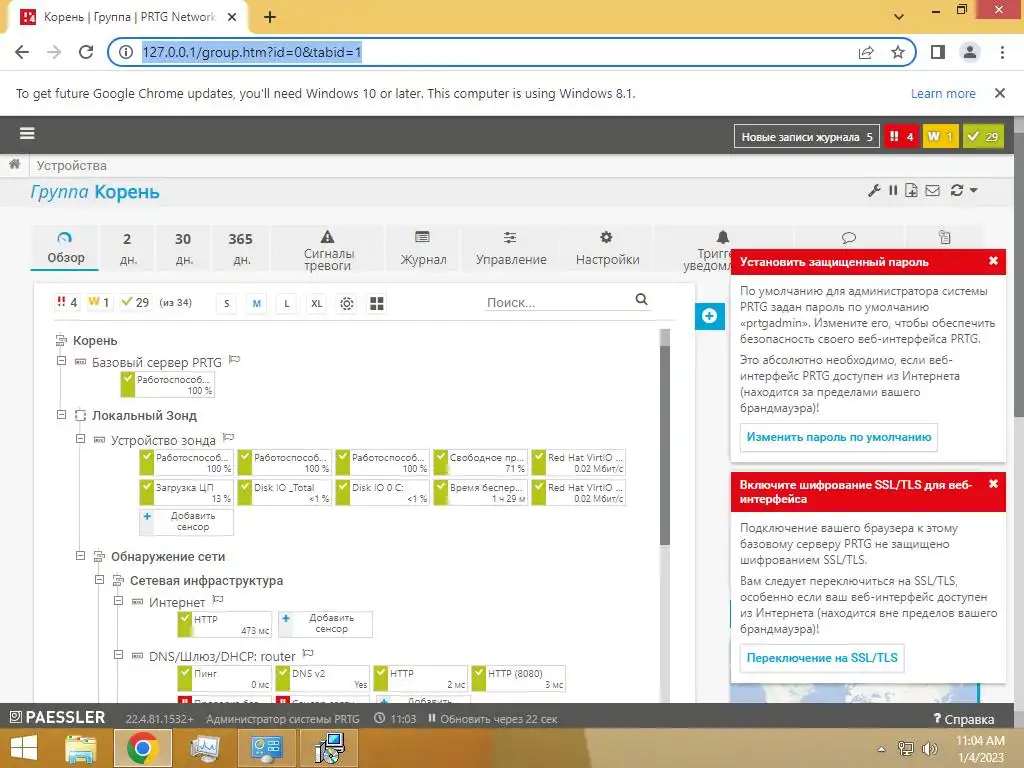
Task: Open the PRTG hamburger main menu
Action: click(x=27, y=133)
